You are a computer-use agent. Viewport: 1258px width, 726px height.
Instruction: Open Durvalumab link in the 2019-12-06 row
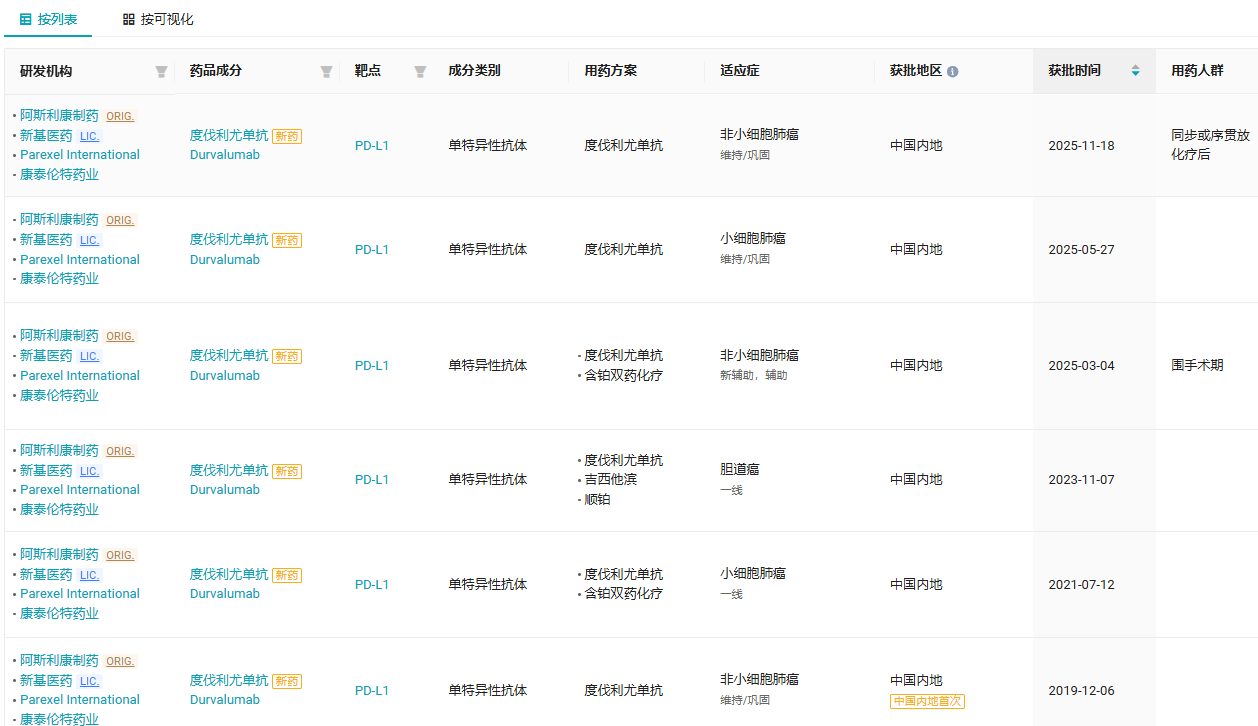tap(225, 700)
